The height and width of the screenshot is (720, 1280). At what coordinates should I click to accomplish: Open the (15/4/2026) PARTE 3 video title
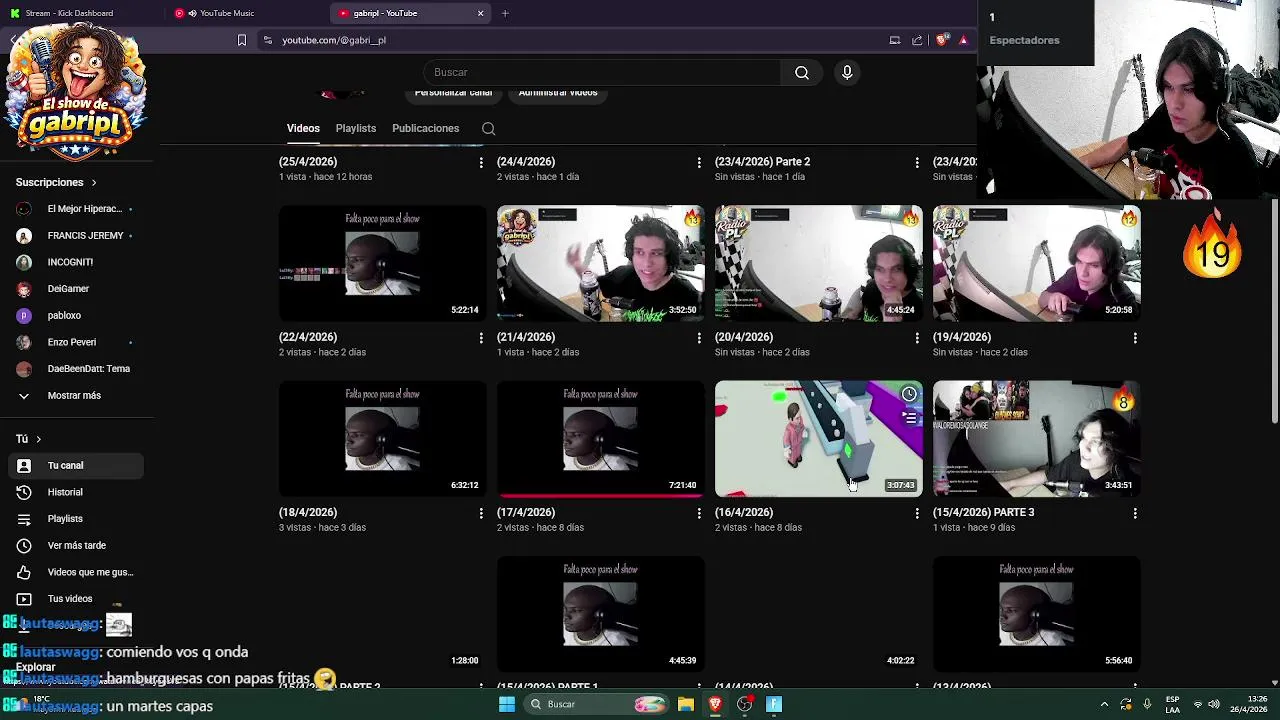[x=983, y=512]
